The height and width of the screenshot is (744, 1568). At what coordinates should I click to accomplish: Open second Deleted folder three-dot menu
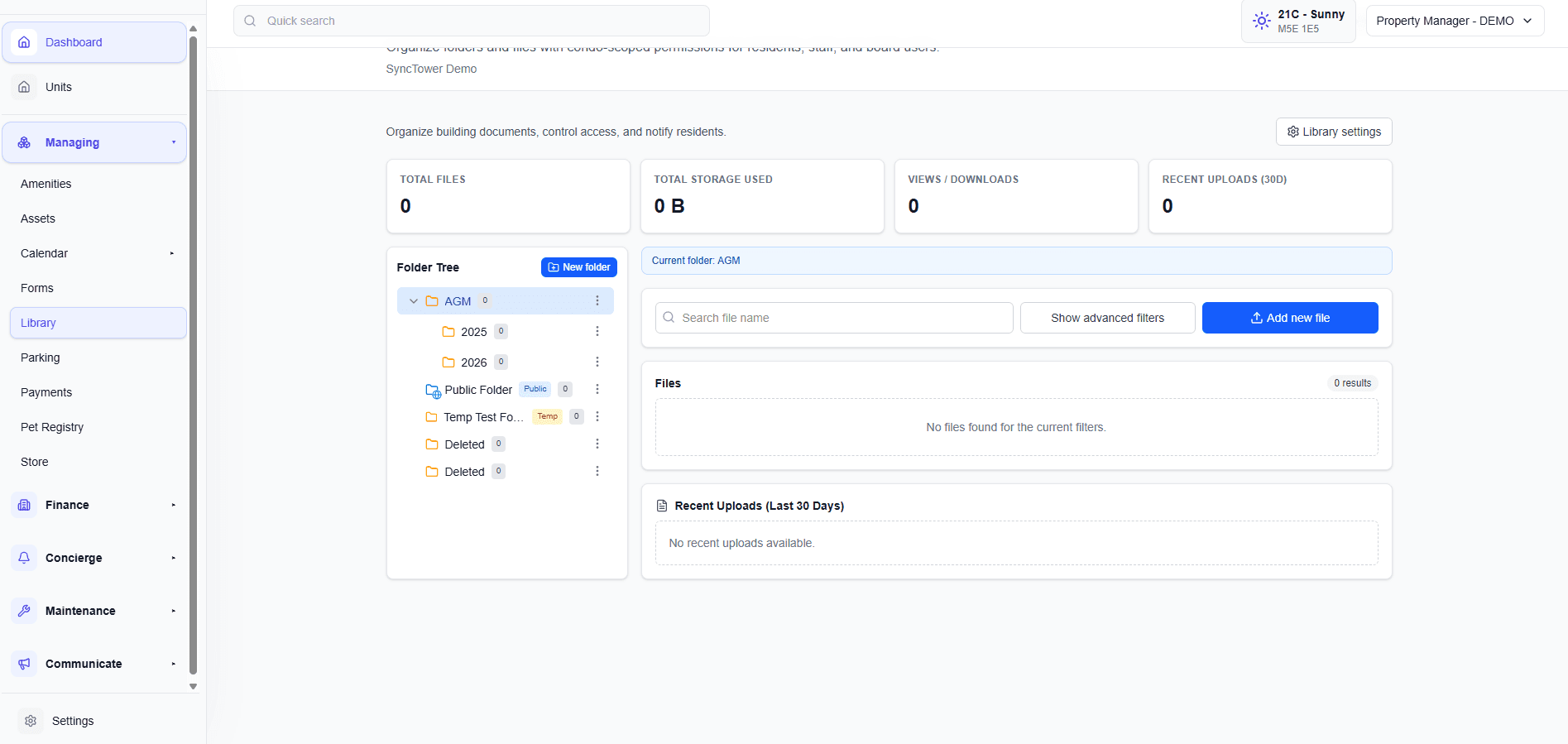597,471
